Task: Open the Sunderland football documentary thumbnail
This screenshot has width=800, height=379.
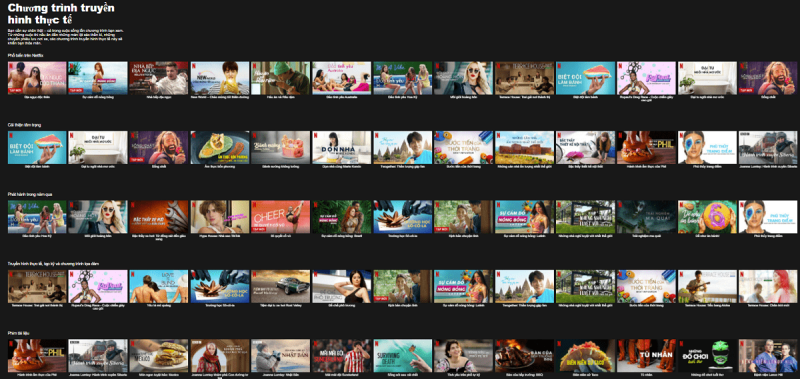Action: 341,356
